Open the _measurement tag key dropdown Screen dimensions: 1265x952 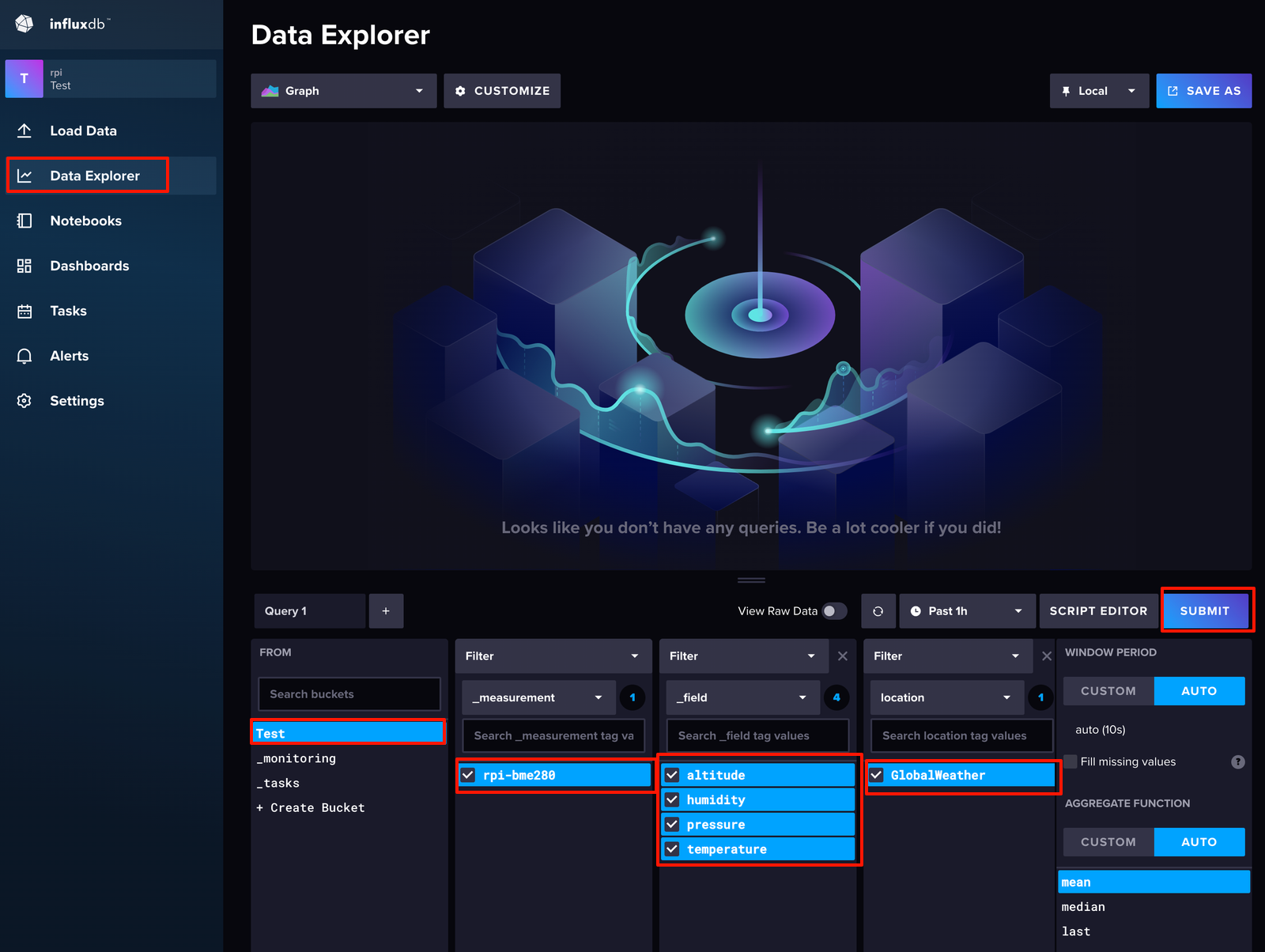(538, 697)
